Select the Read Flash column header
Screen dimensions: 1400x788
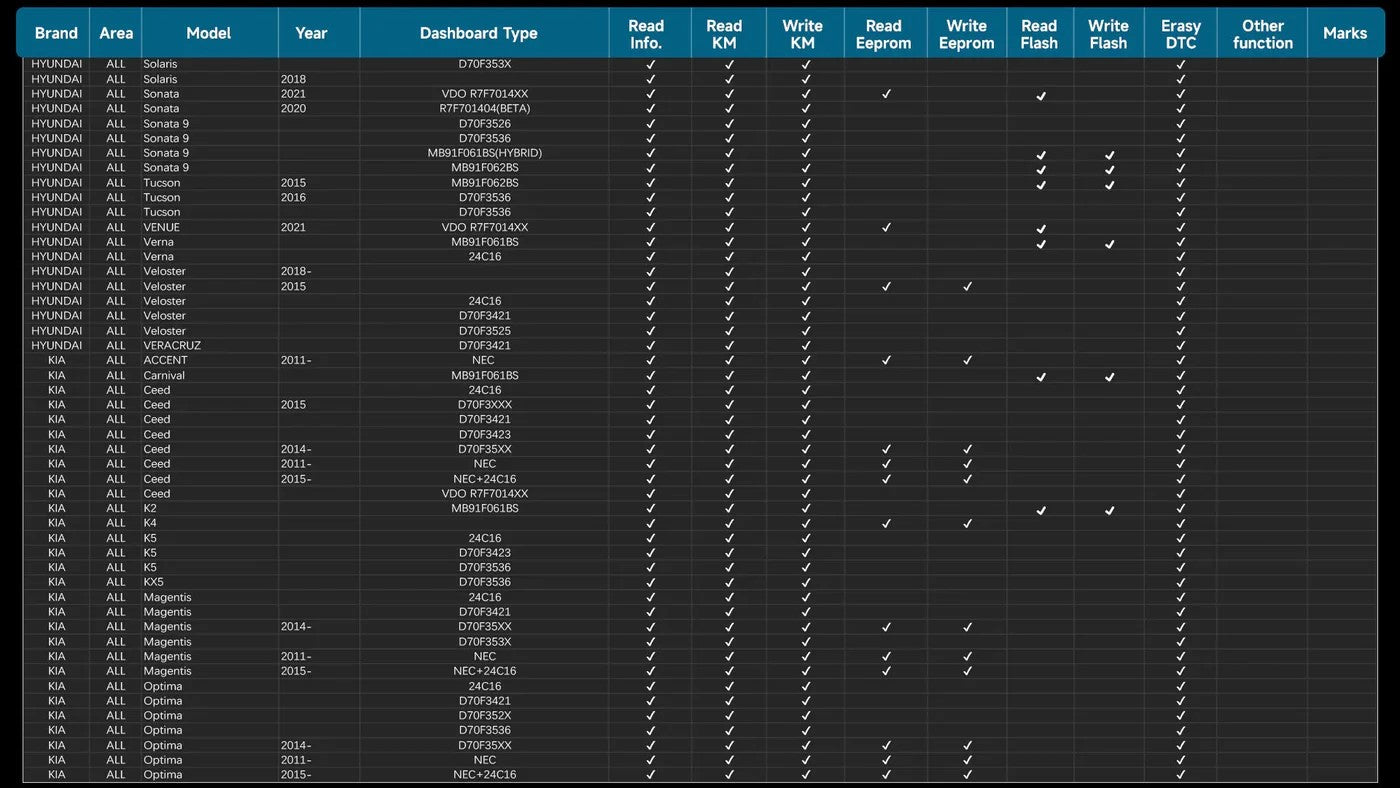pos(1039,34)
